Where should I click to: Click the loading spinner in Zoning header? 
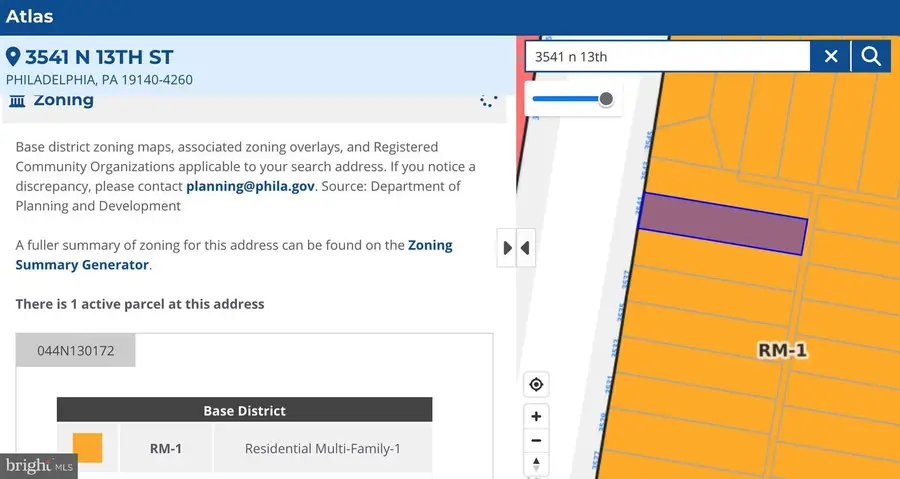coord(488,101)
